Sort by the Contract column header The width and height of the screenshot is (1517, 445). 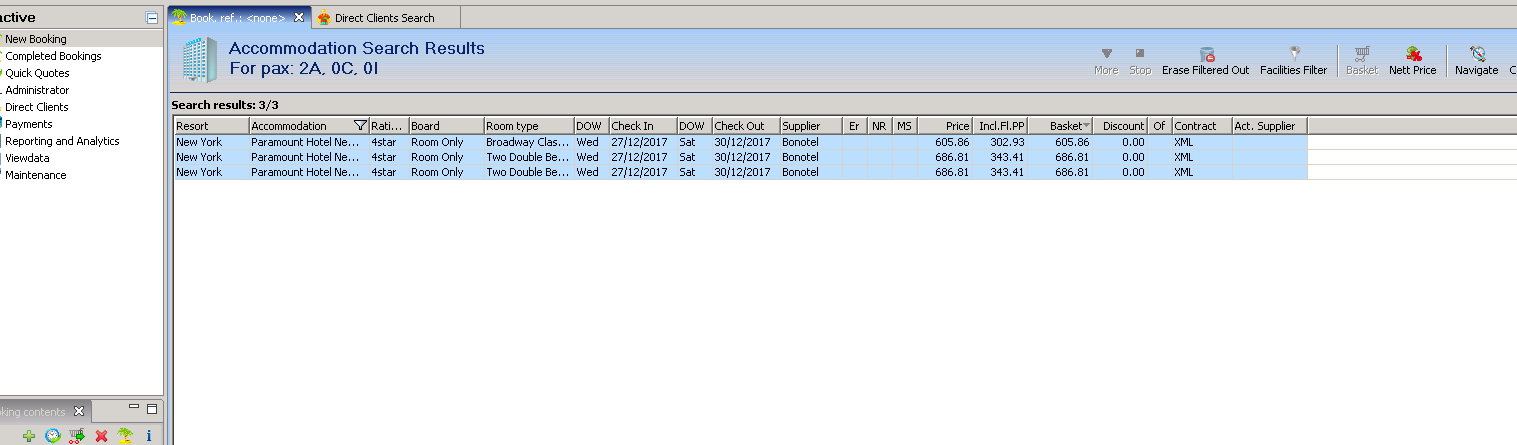tap(1202, 126)
